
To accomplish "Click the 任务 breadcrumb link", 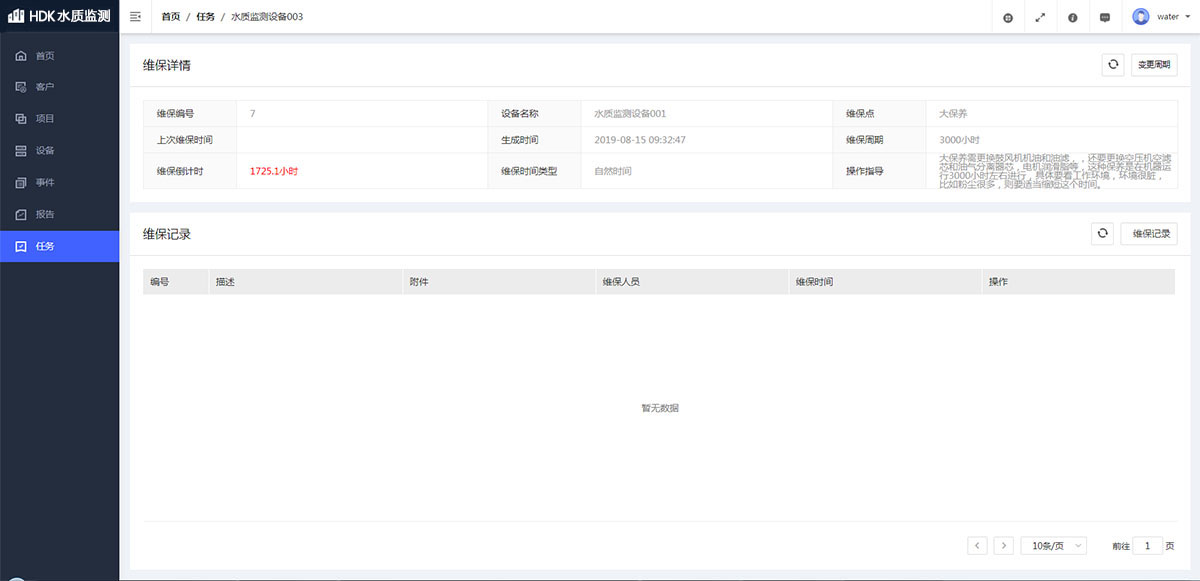I will coord(205,17).
